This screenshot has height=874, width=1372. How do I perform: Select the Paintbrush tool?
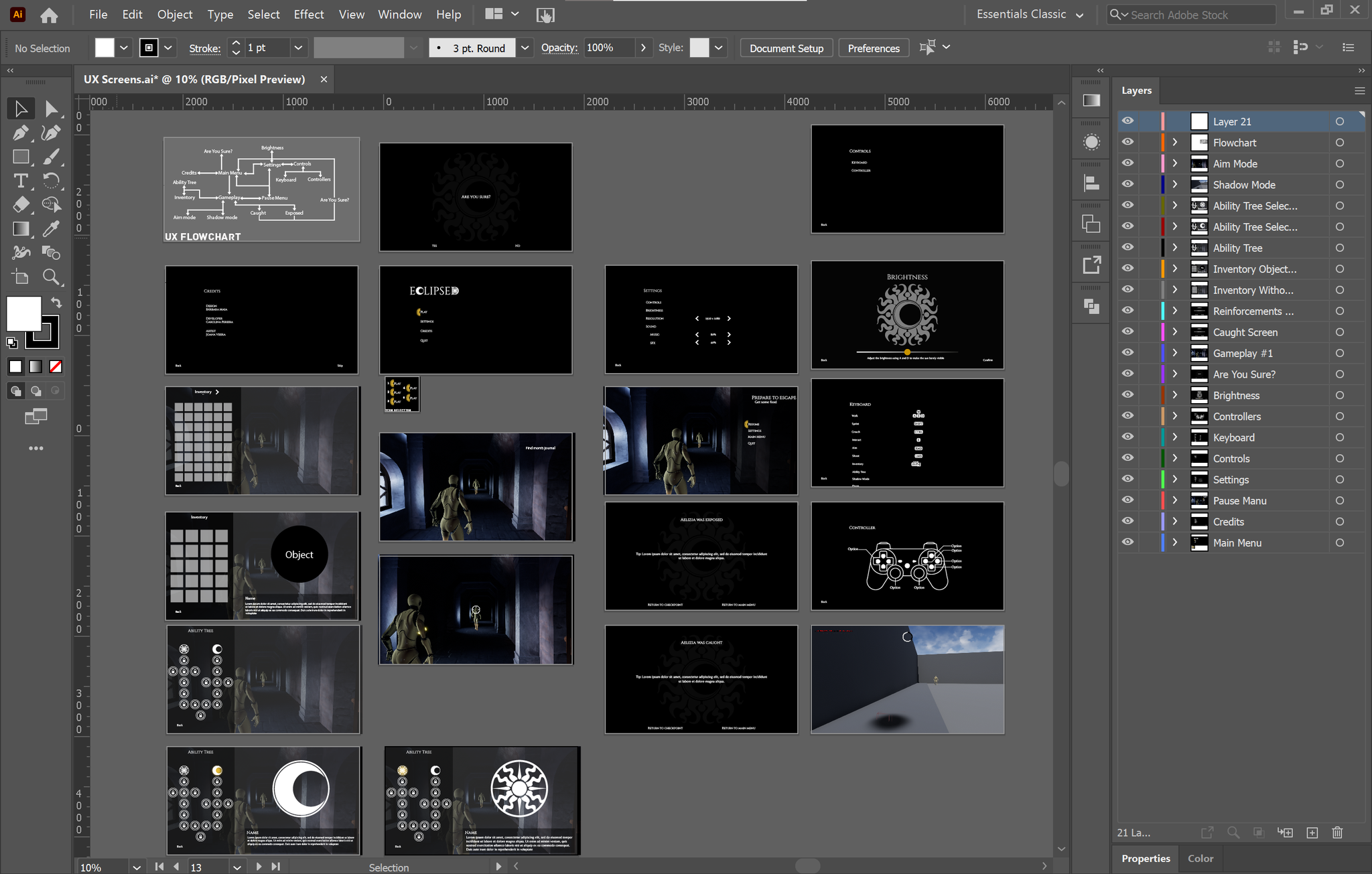51,157
